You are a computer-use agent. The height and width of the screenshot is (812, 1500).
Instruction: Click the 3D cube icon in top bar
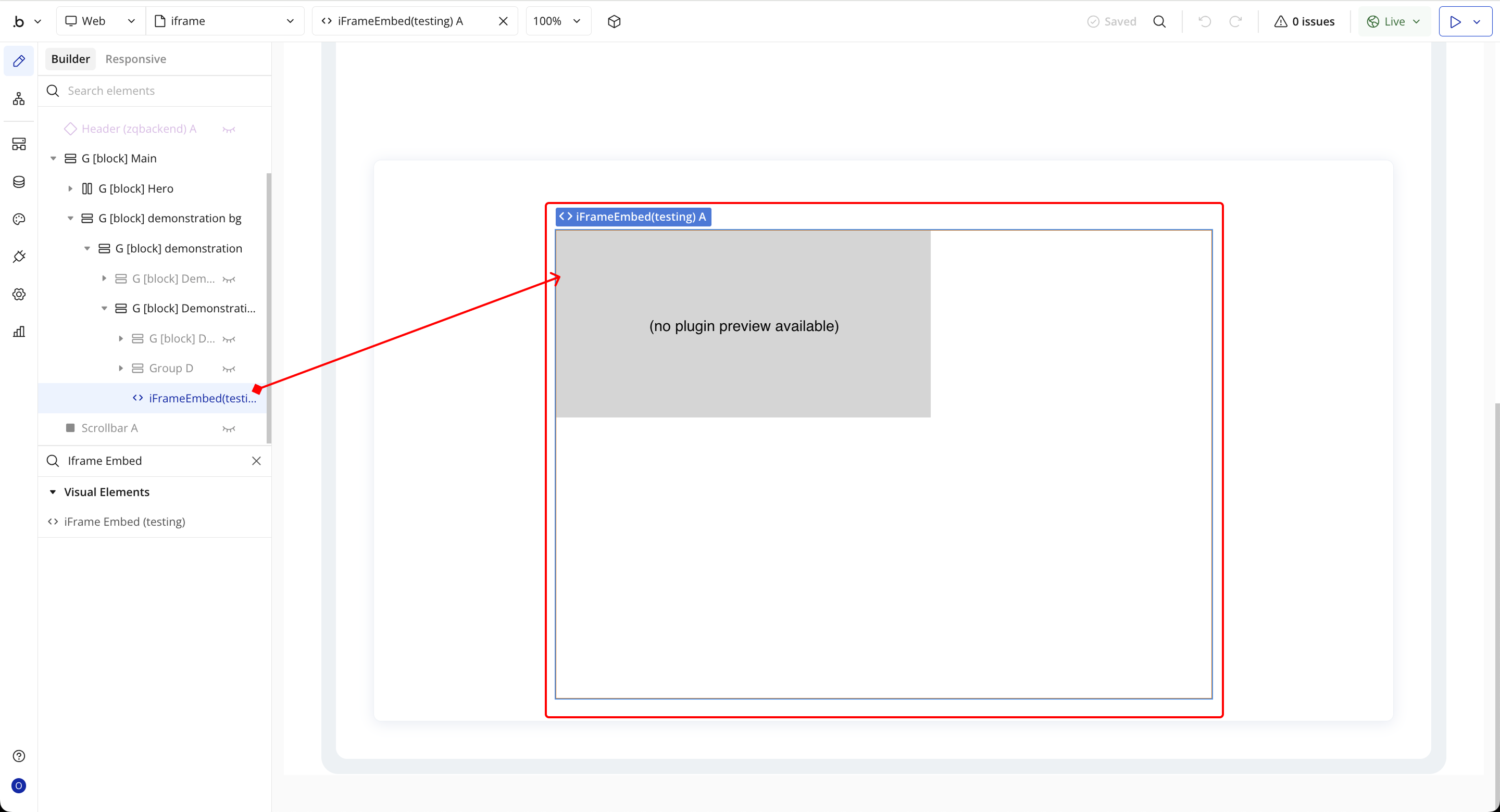[x=614, y=21]
